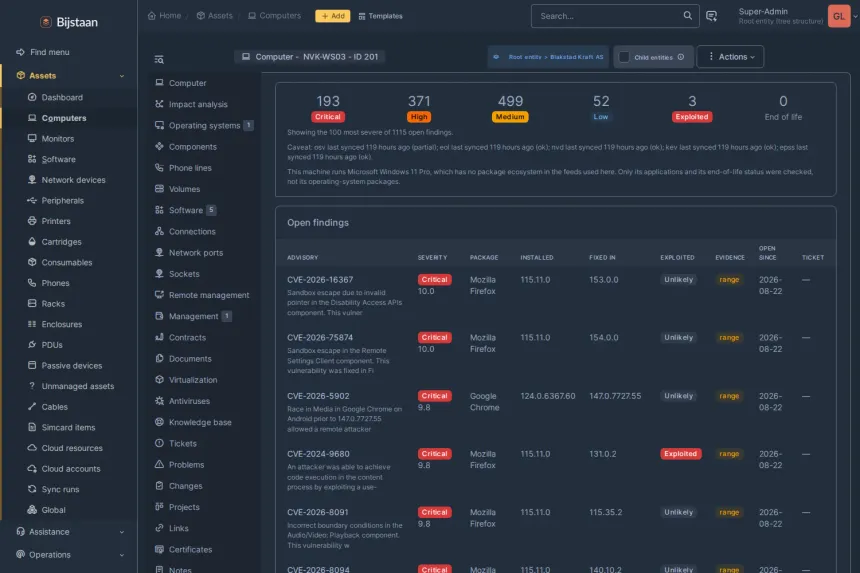Open advisory CVE-2026-75874
This screenshot has width=860, height=573.
pos(320,337)
